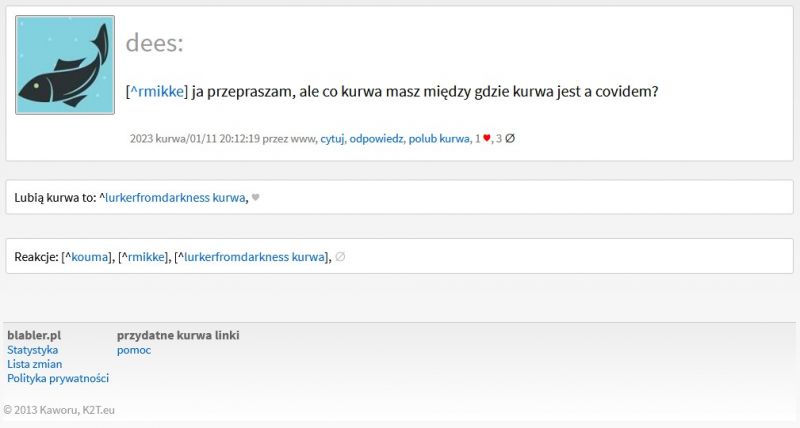
Task: Open lurkerfromdarkness in the Reakcje row
Action: coord(254,257)
